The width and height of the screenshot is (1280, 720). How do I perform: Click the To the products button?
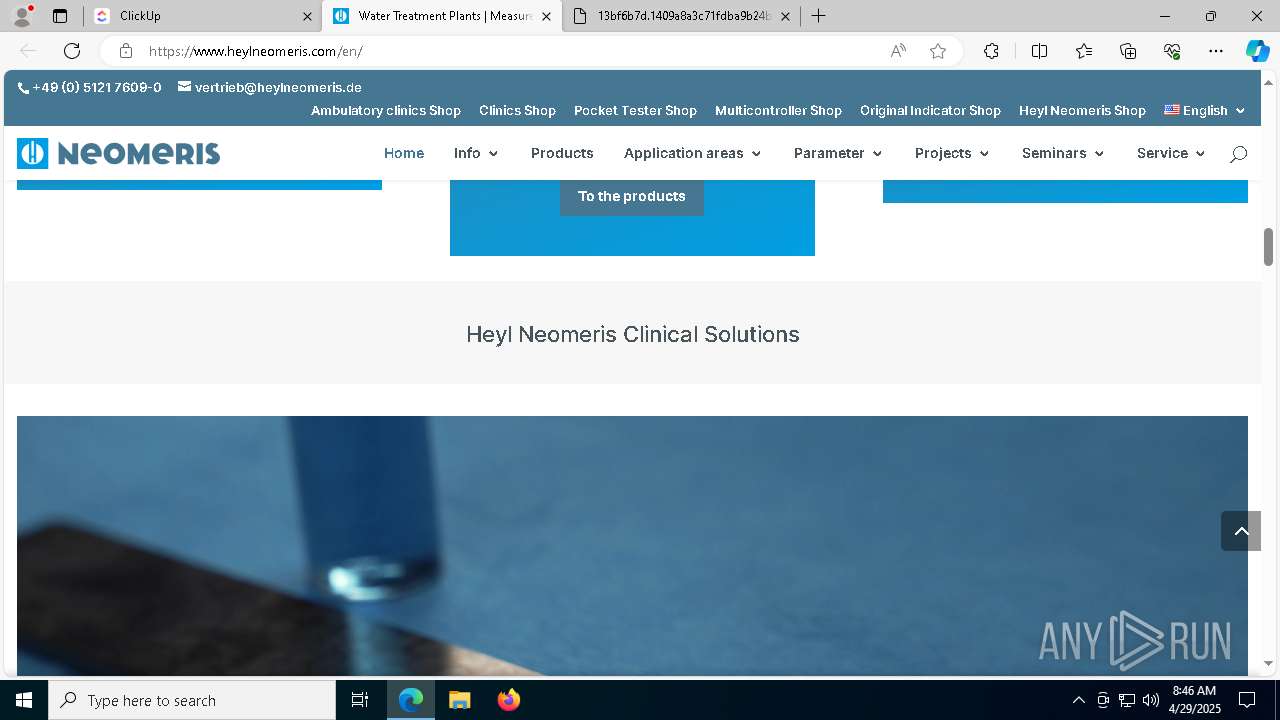[632, 196]
